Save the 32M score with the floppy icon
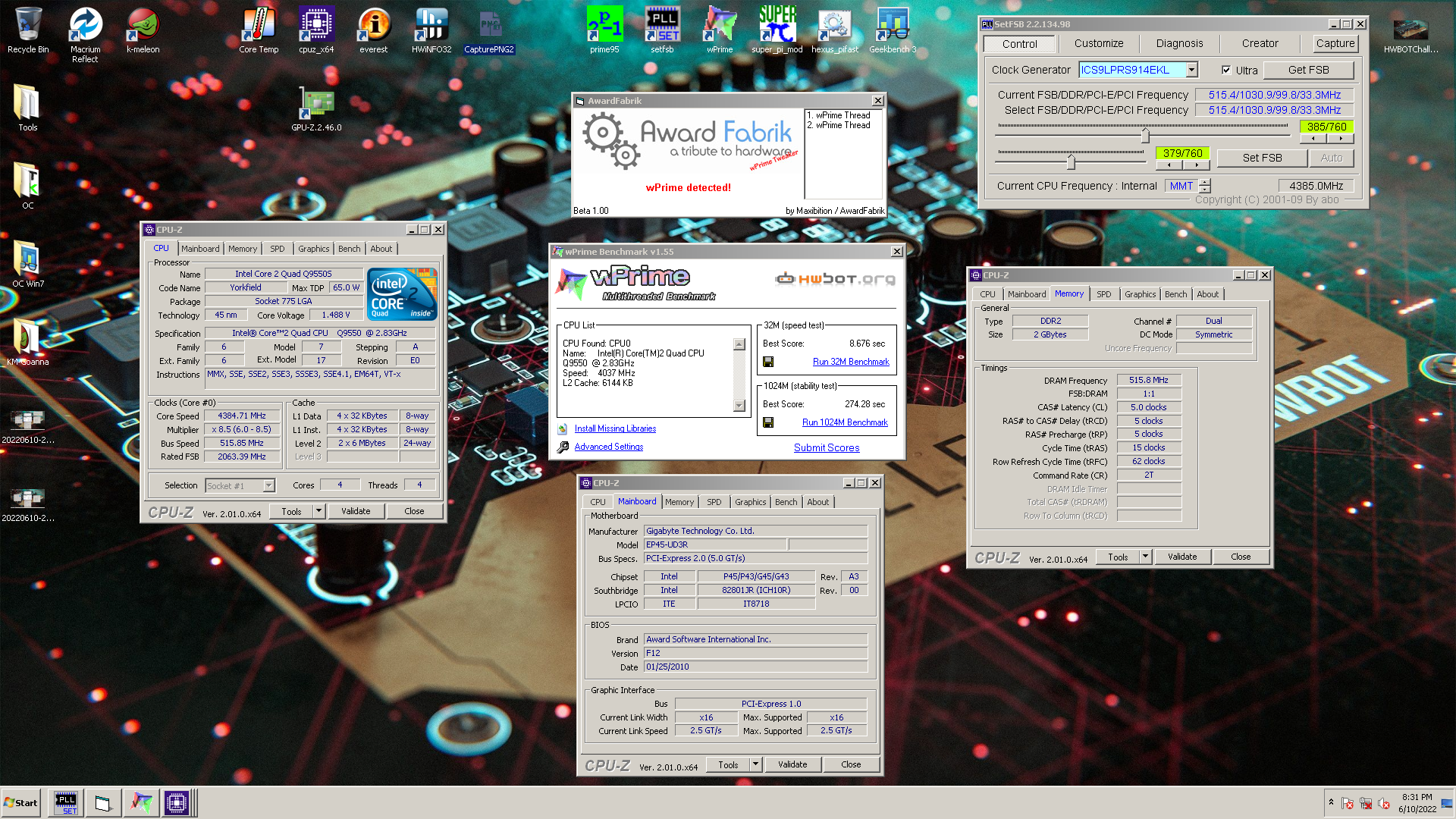Screen dimensions: 1456x819 [768, 362]
